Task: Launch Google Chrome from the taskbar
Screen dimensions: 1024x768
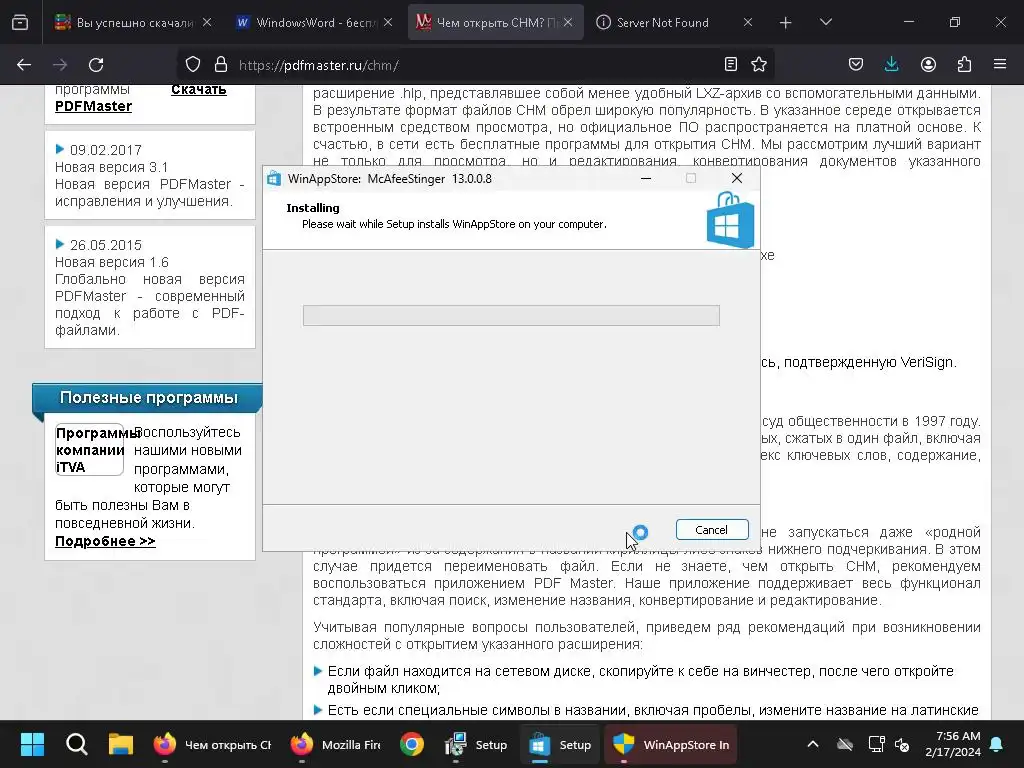Action: click(412, 744)
